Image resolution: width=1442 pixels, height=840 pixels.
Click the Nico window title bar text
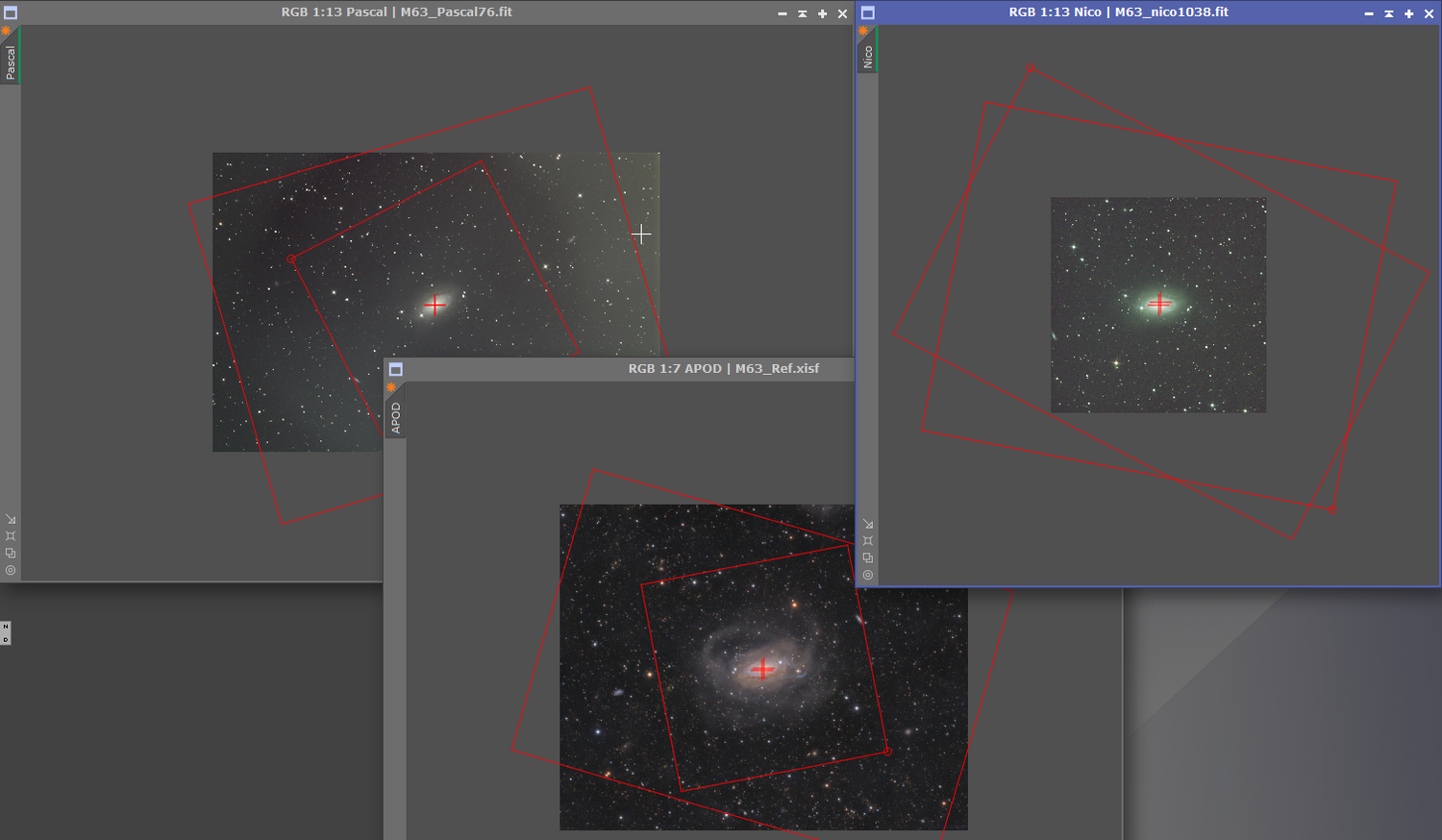pos(1119,12)
